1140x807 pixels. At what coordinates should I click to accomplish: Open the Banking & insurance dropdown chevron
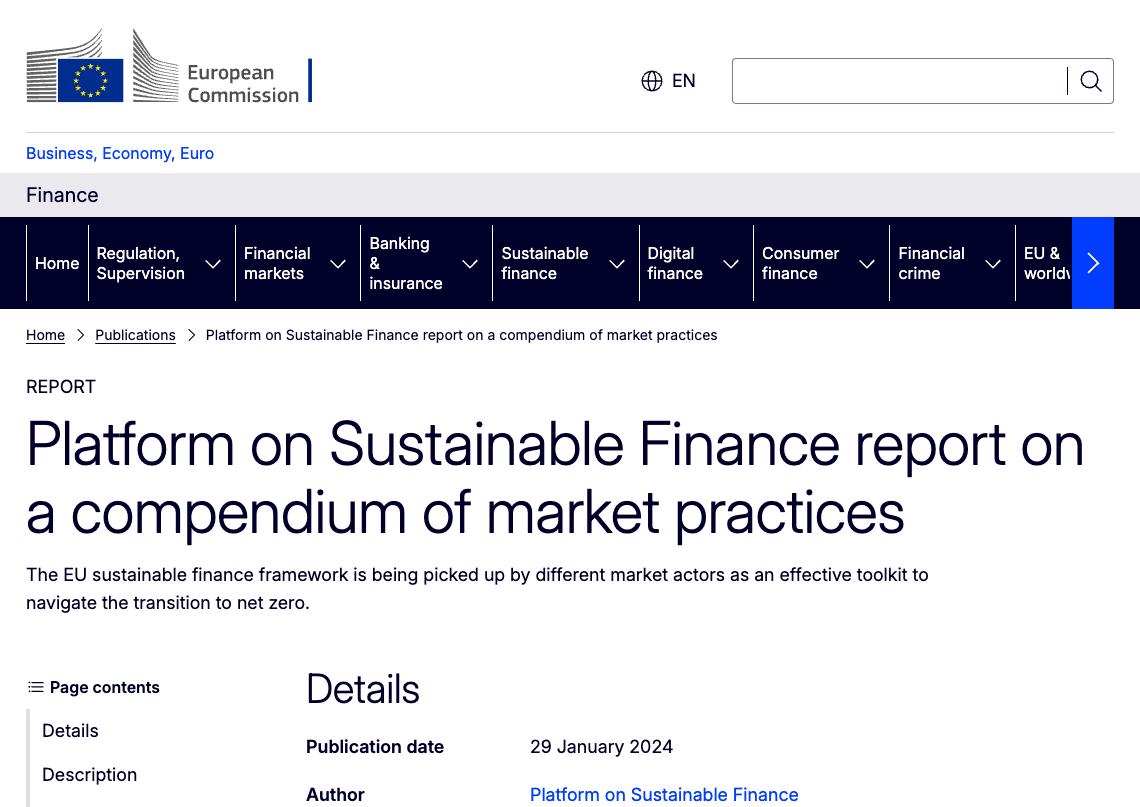(x=469, y=263)
